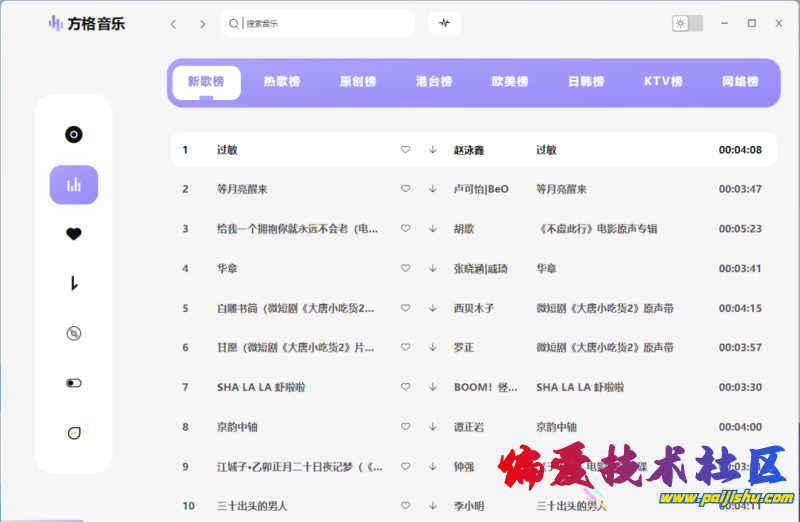The width and height of the screenshot is (800, 522).
Task: Select the bar-chart rankings icon in sidebar
Action: point(73,185)
